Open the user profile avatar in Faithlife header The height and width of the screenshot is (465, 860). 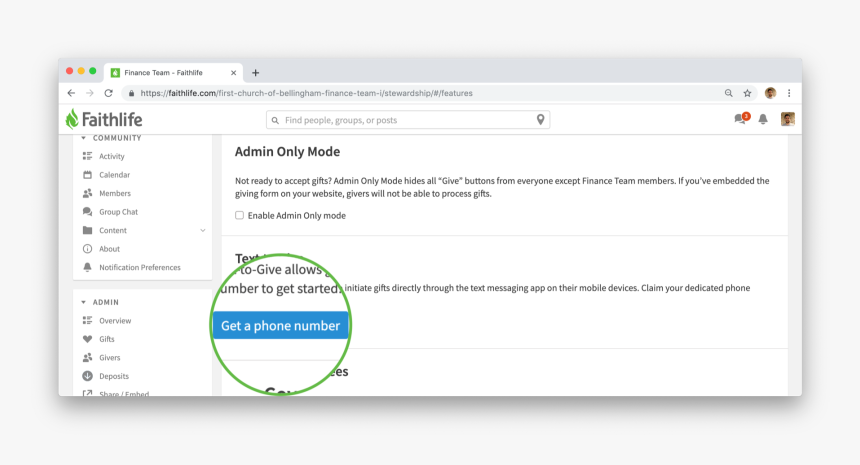point(787,119)
